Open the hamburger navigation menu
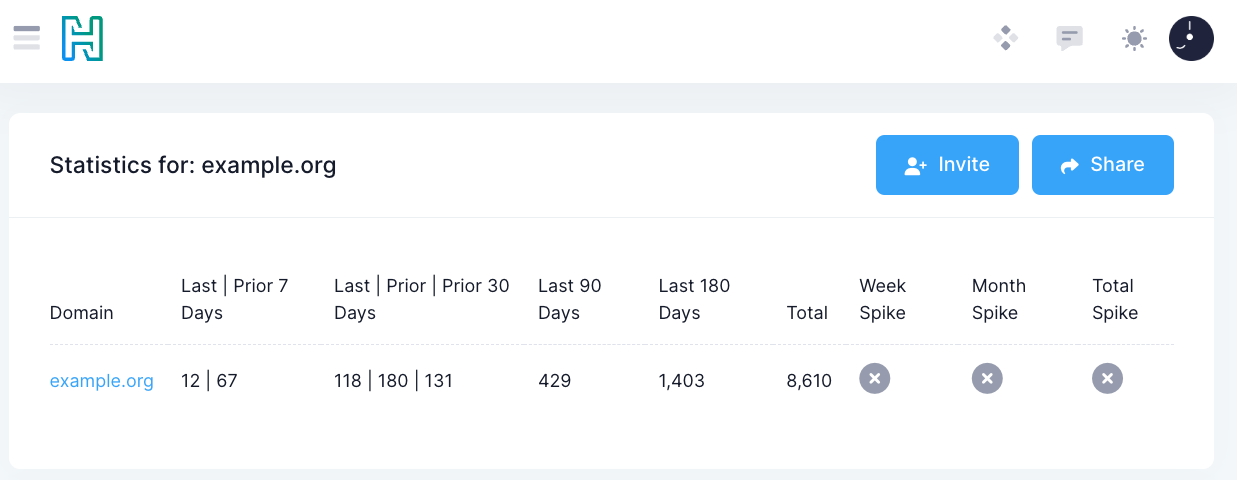 [27, 39]
